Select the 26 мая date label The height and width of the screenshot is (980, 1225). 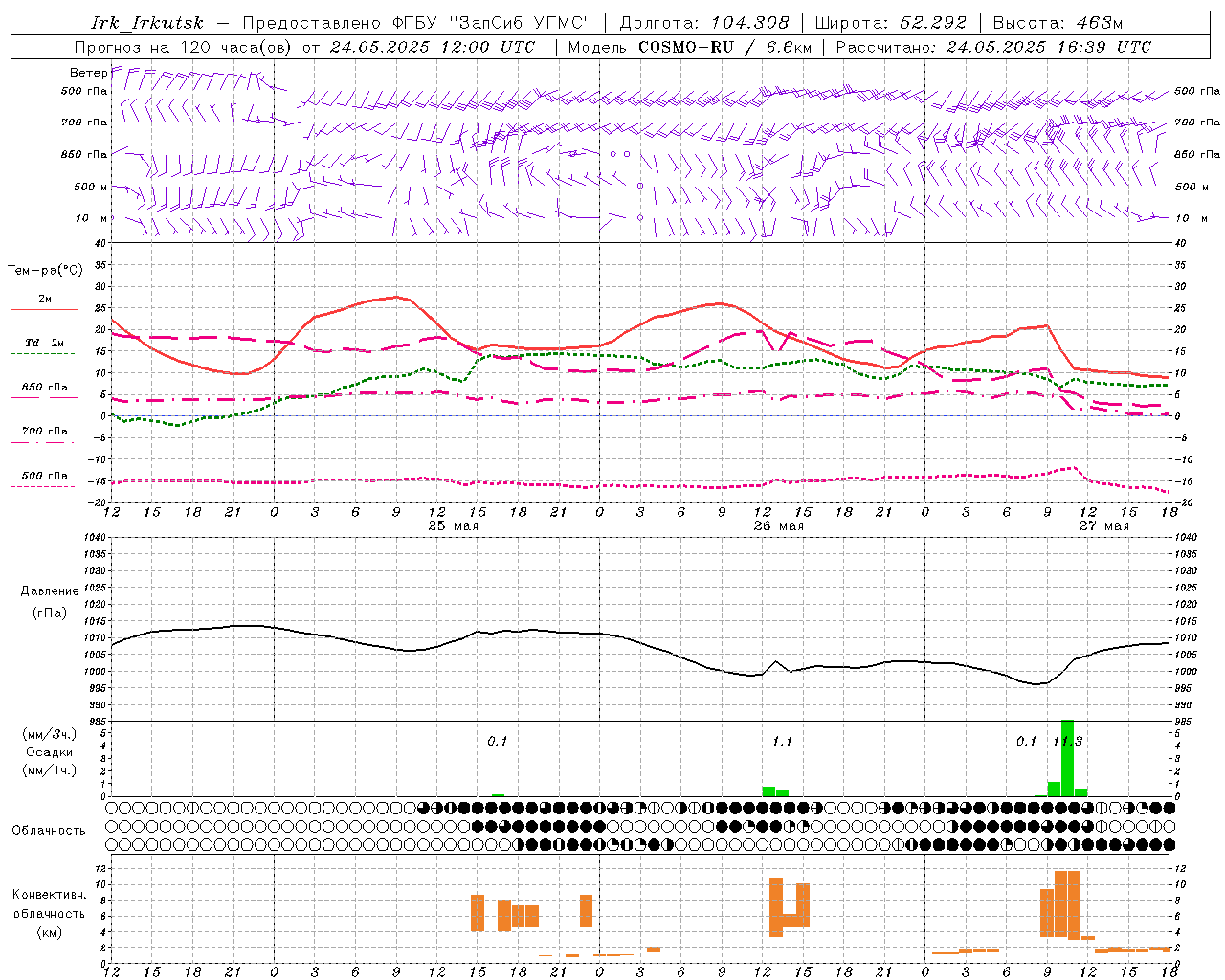point(779,526)
